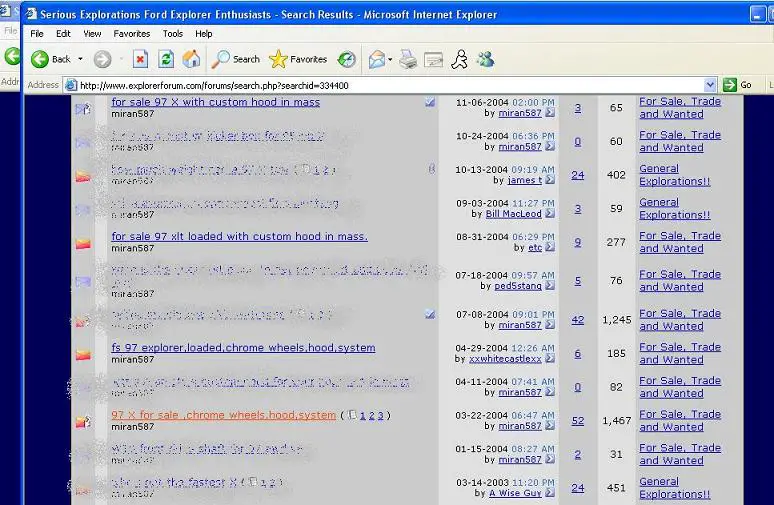Click the page icon in Address bar
The image size is (774, 505).
pos(71,85)
